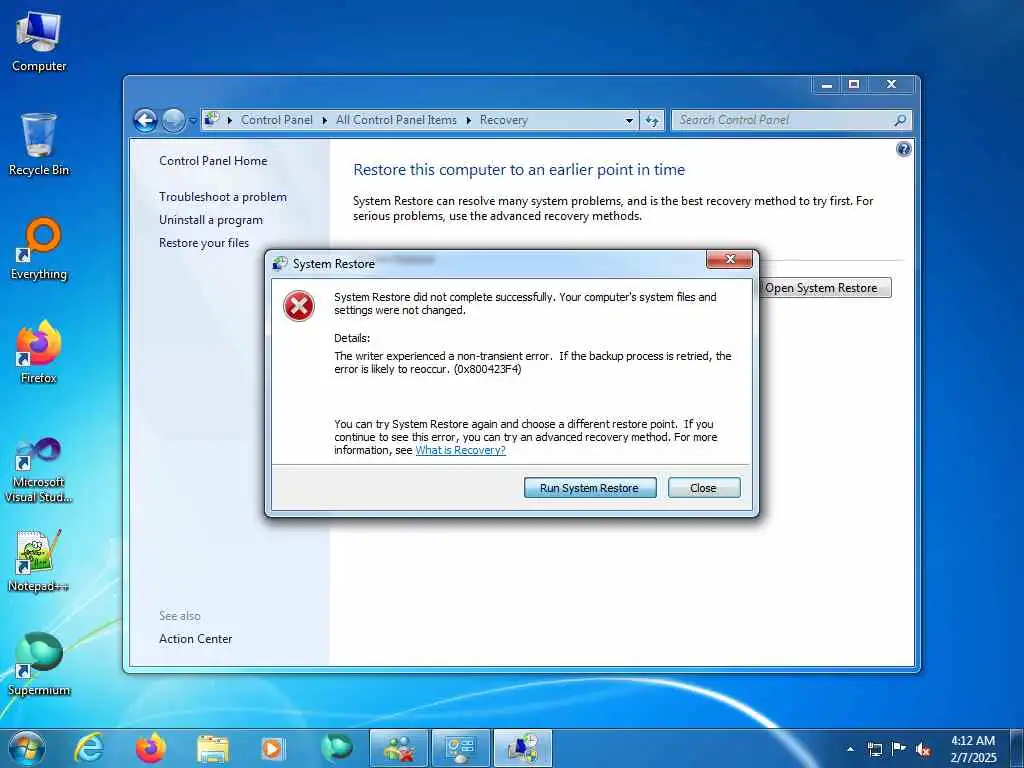The height and width of the screenshot is (768, 1024).
Task: Click the red error icon in the dialog
Action: (x=299, y=306)
